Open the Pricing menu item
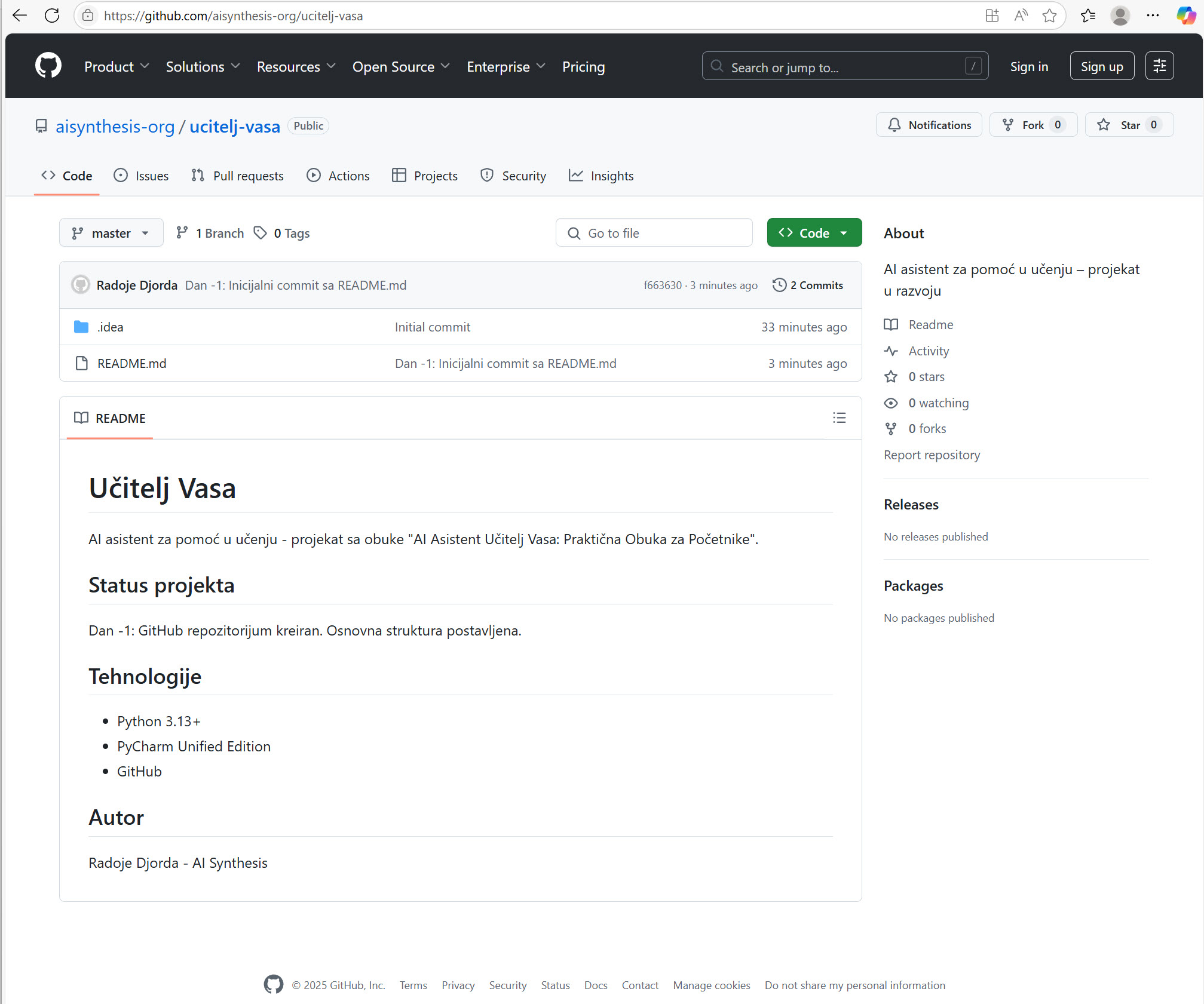Image resolution: width=1204 pixels, height=1004 pixels. pos(583,66)
